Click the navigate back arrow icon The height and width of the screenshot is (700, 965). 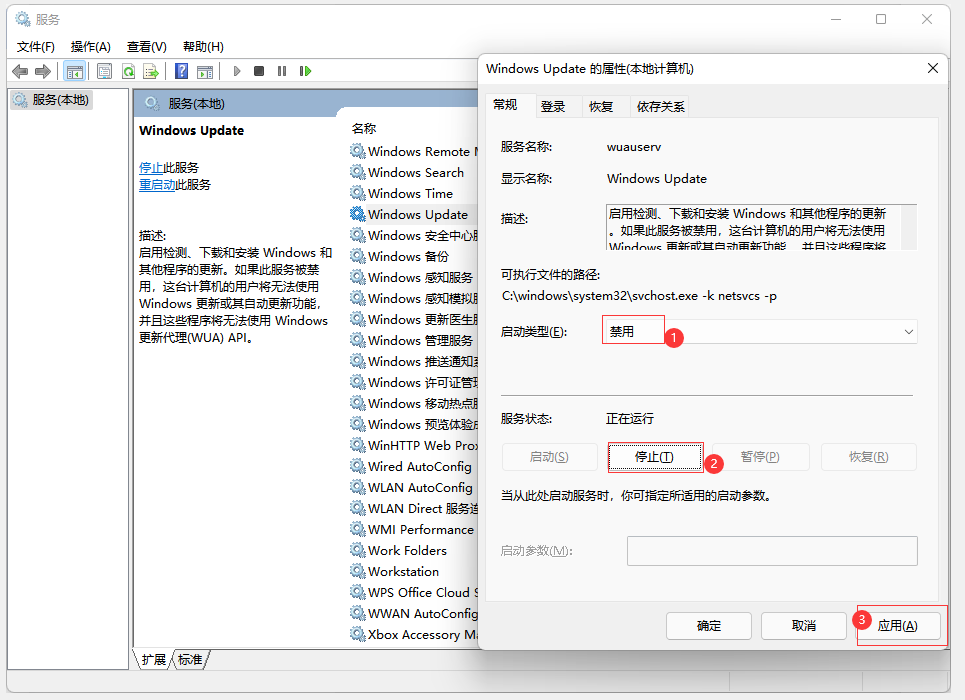(19, 70)
